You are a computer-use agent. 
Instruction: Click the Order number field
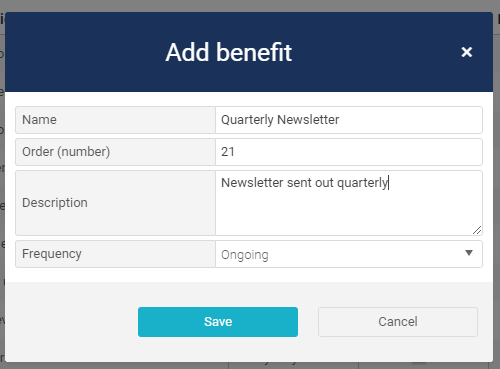pos(349,152)
